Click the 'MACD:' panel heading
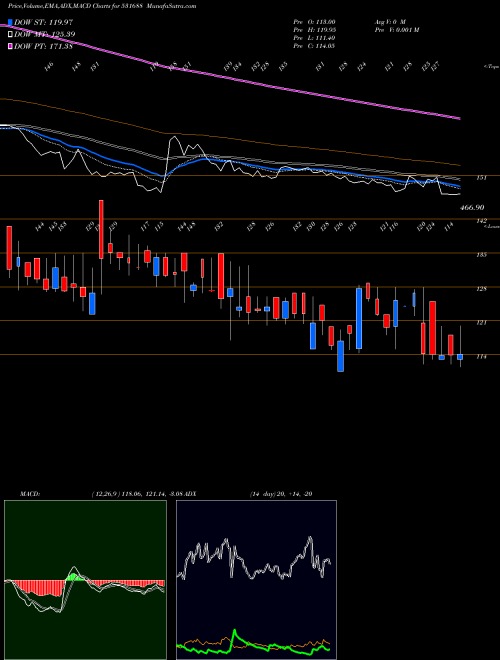Viewport: 500px width, 660px height. coord(30,494)
